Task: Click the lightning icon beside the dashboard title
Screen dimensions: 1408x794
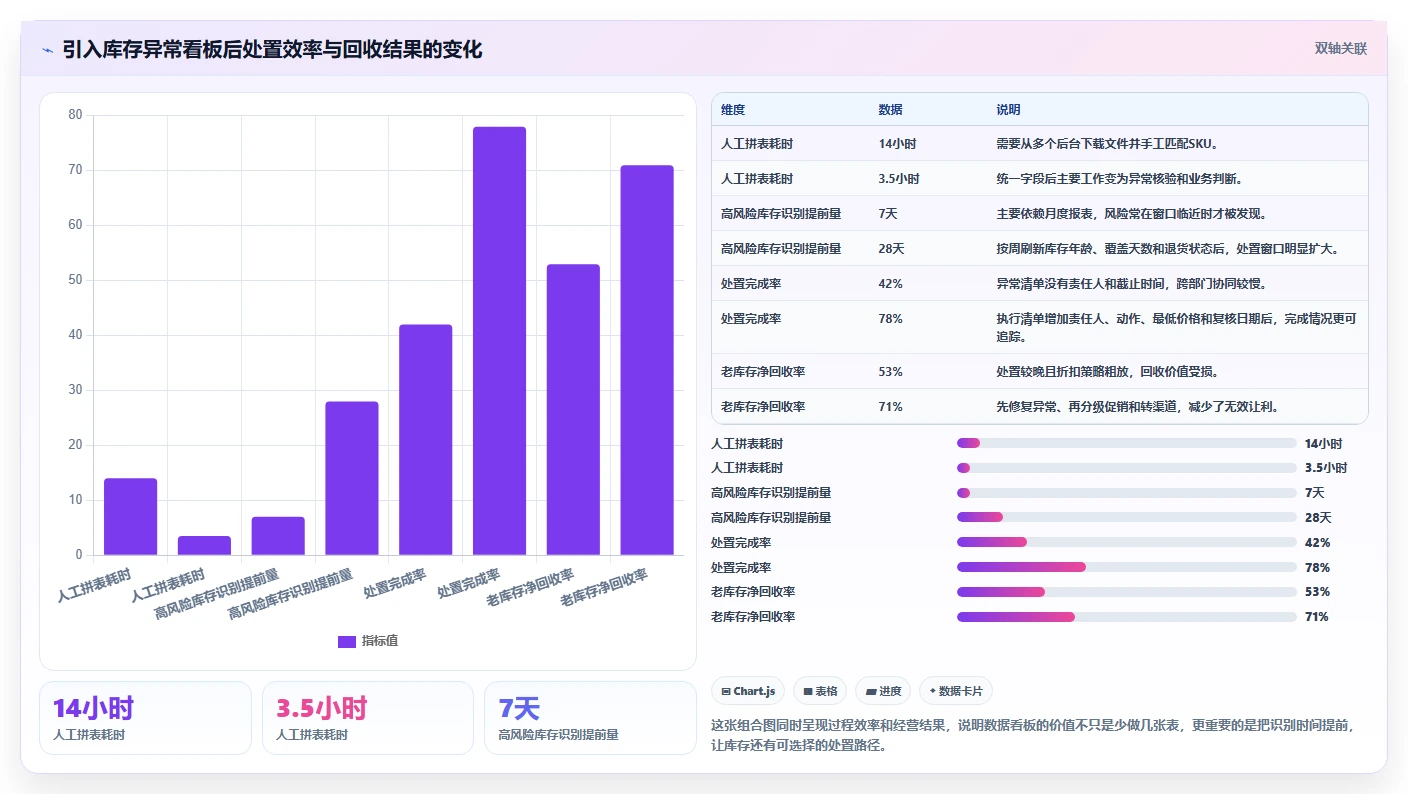Action: [x=48, y=50]
